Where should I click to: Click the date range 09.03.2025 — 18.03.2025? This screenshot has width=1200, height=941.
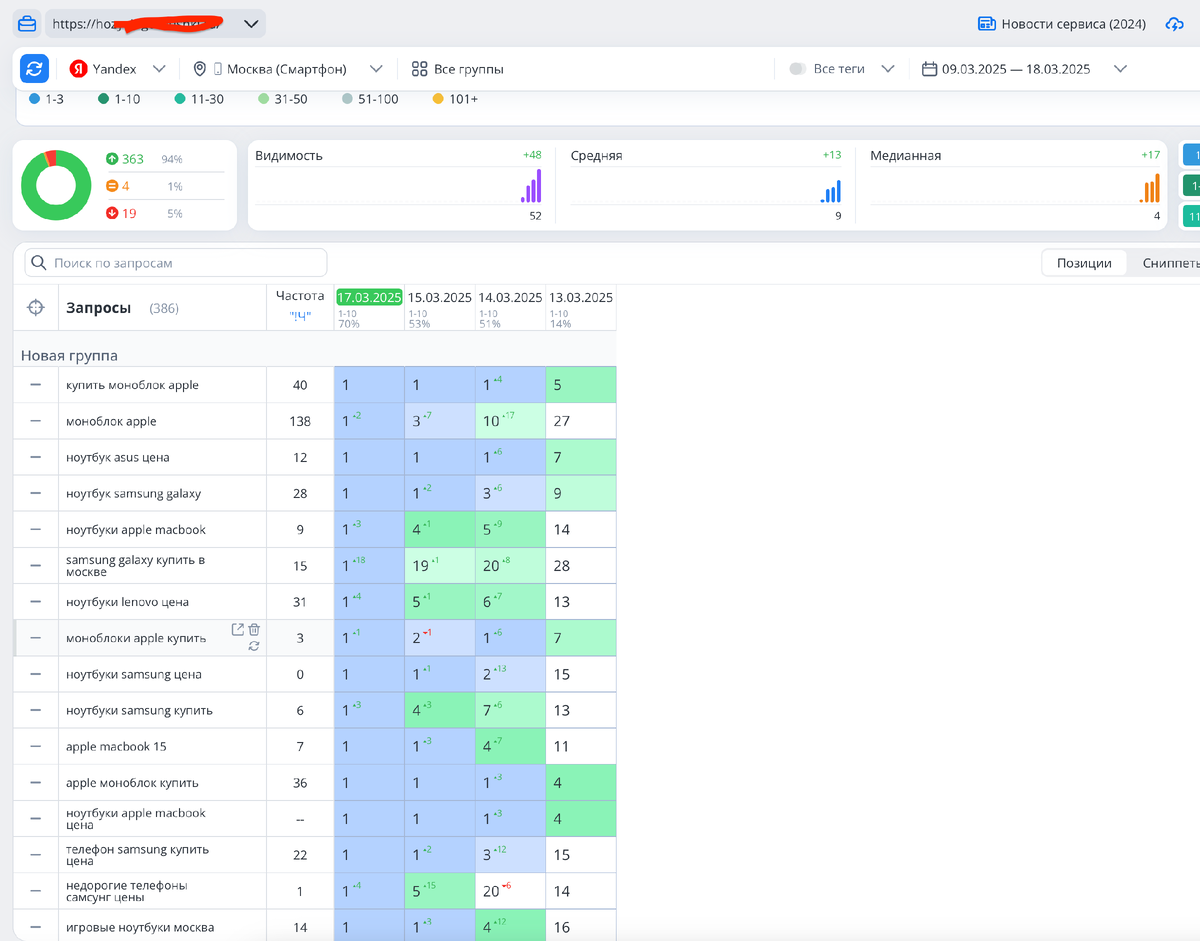coord(1016,69)
